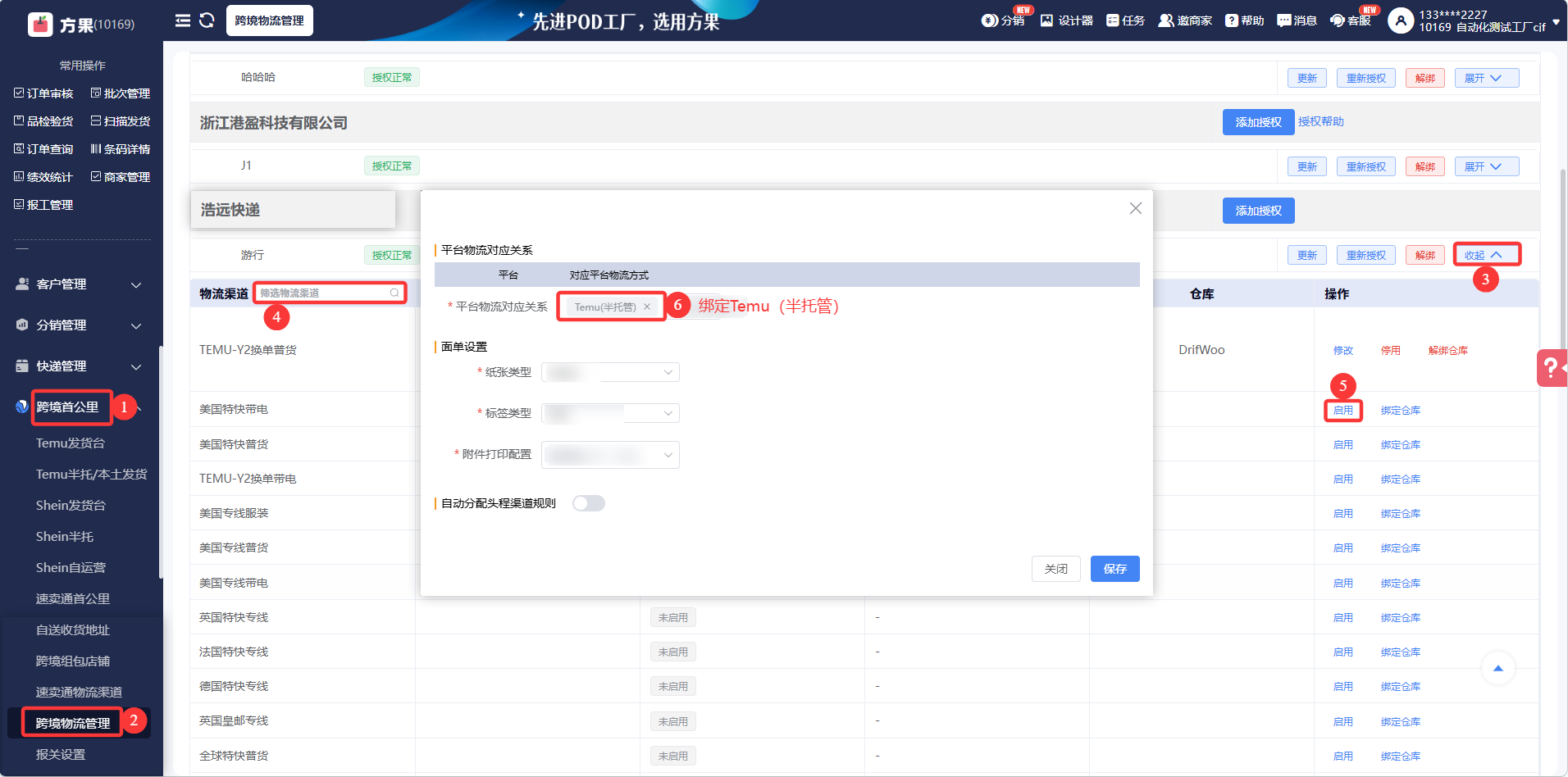Click 修改 for TEMU-Y2换单普货
The height and width of the screenshot is (777, 1568).
[x=1343, y=351]
